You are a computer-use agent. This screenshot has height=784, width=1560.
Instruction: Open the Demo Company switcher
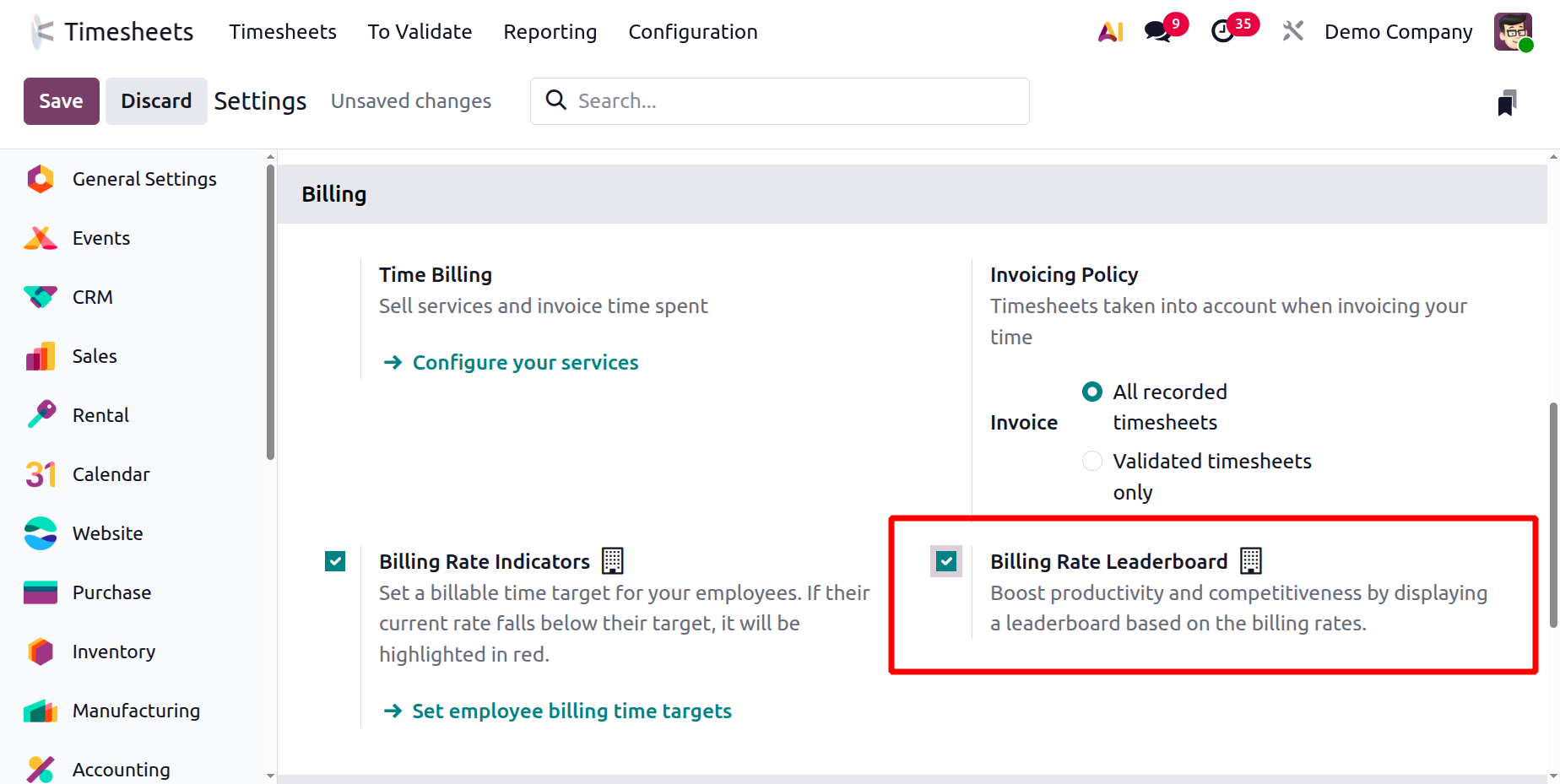(x=1398, y=32)
